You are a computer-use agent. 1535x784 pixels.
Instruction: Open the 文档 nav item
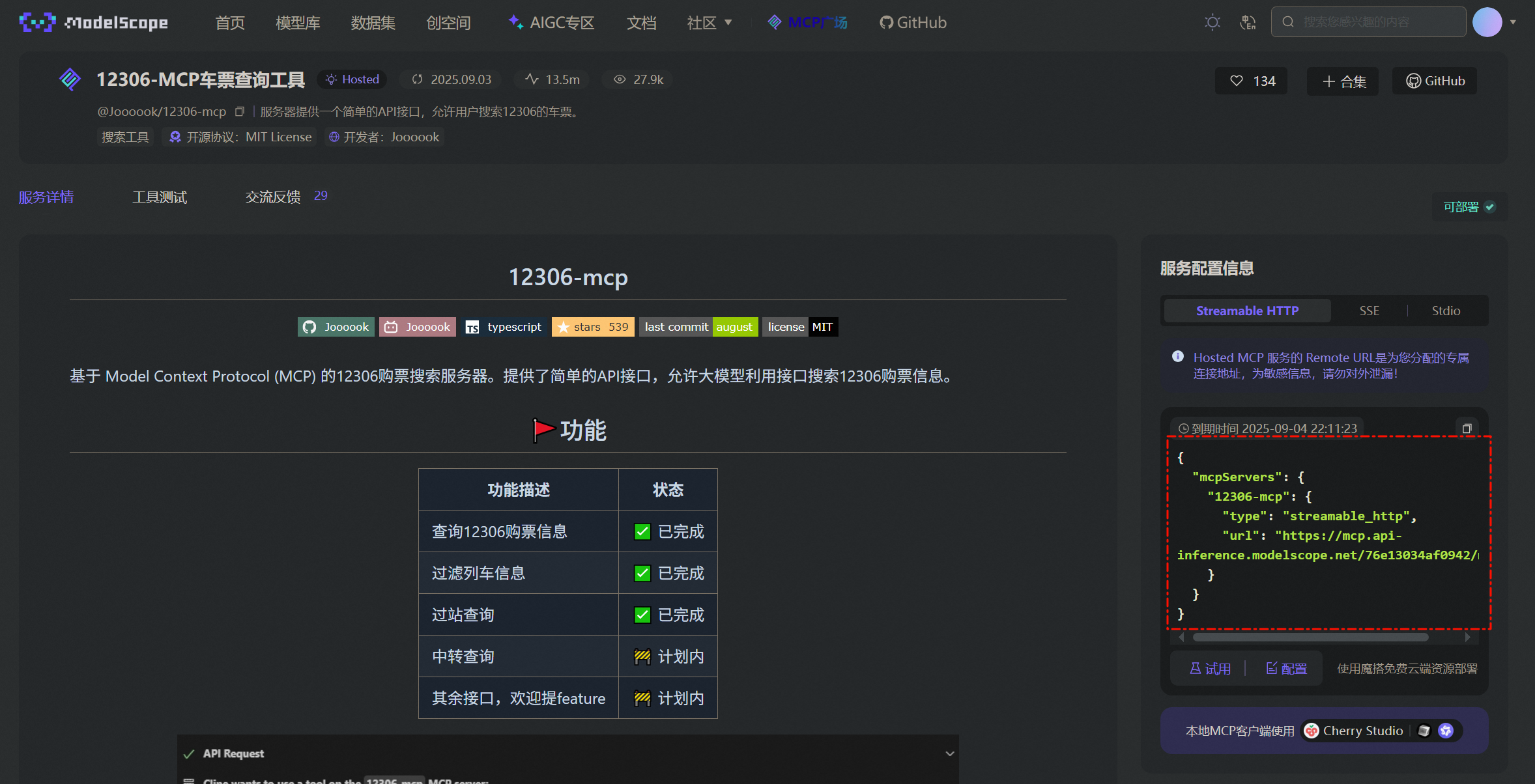point(641,23)
